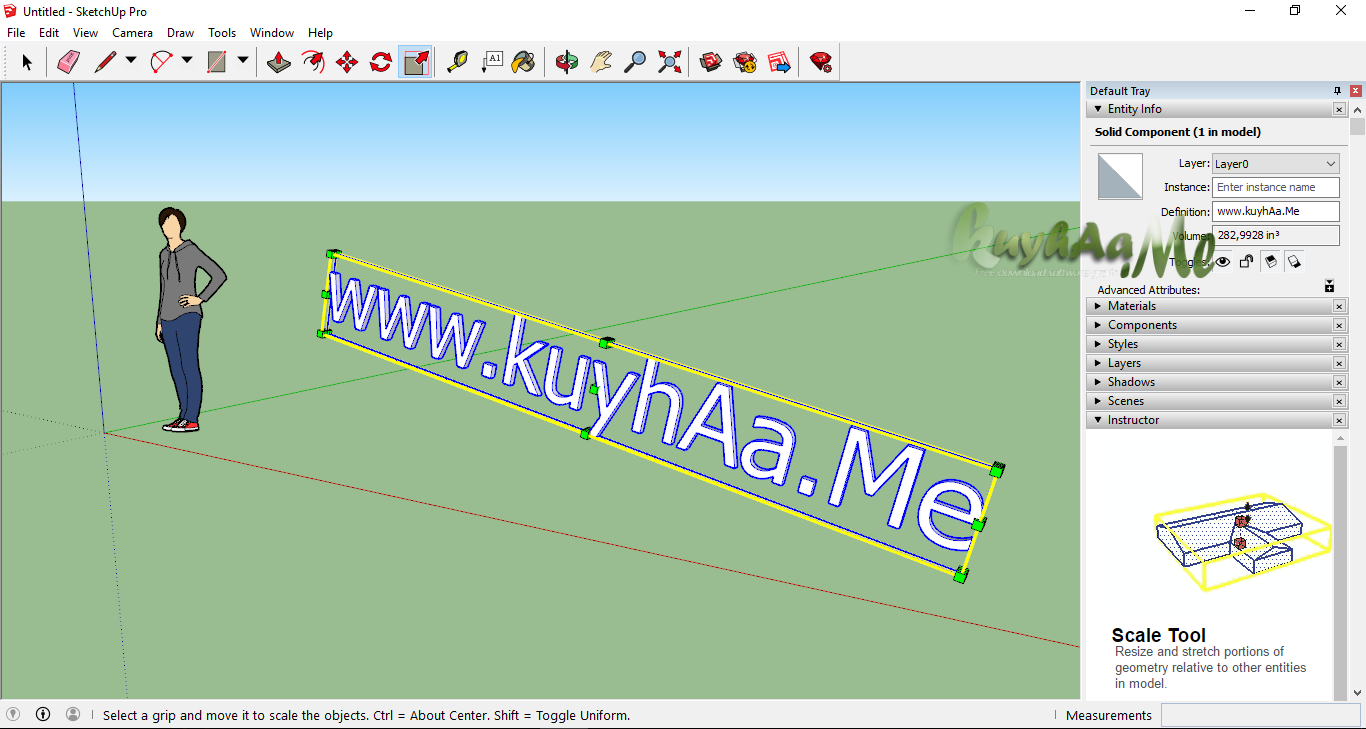Click the Definition name field
1366x729 pixels.
pyautogui.click(x=1275, y=211)
